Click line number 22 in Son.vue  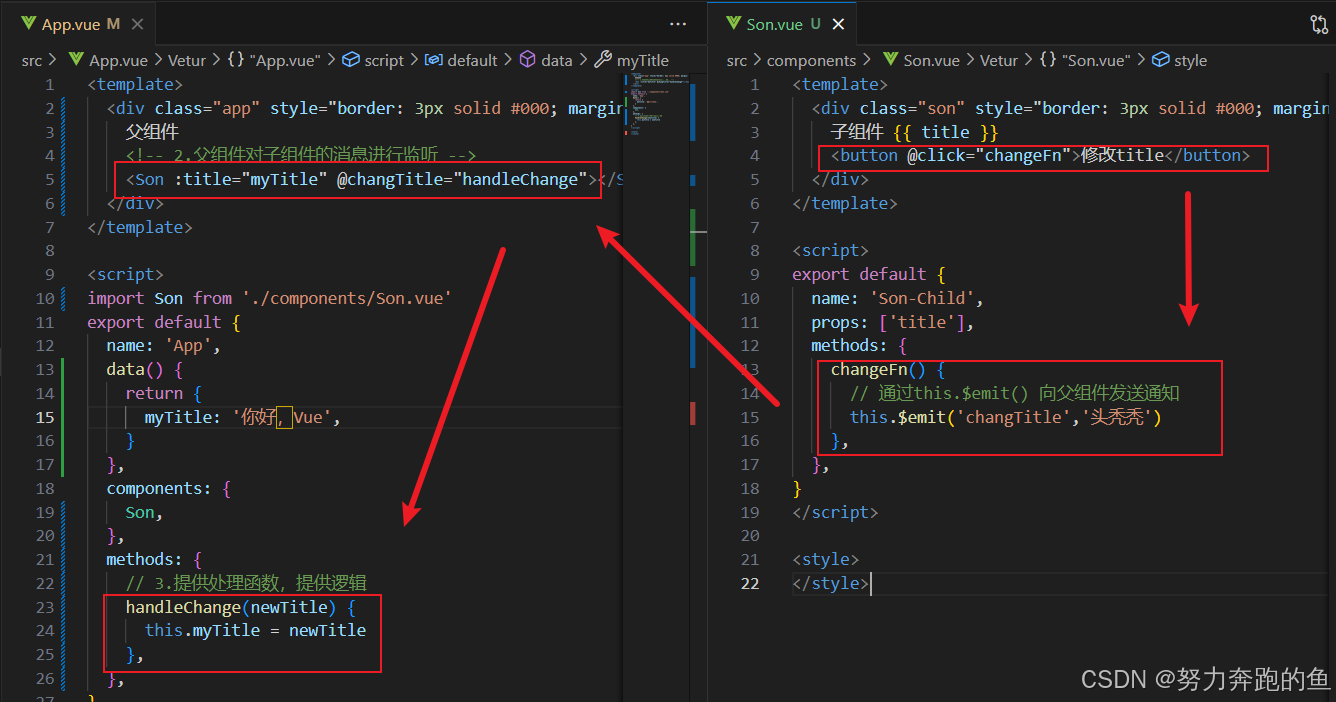(x=750, y=583)
